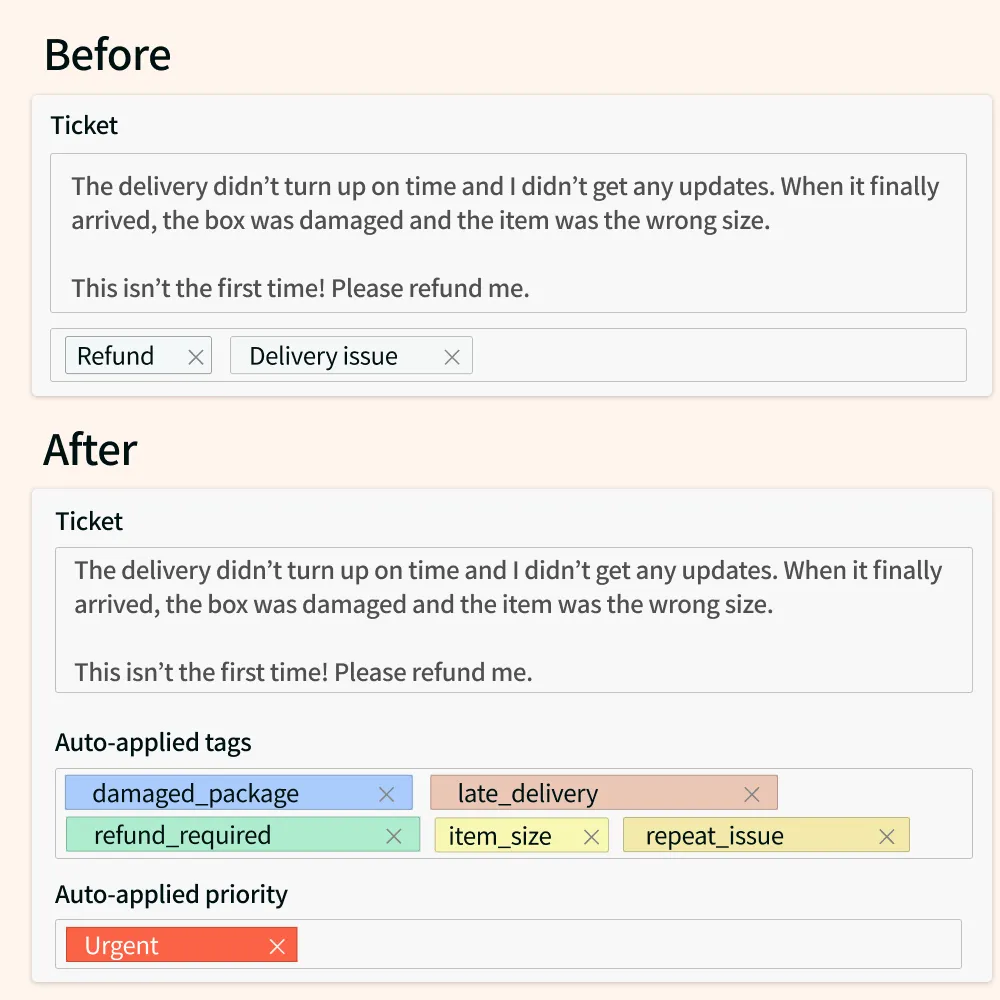Remove the Delivery issue tag via X

point(452,357)
